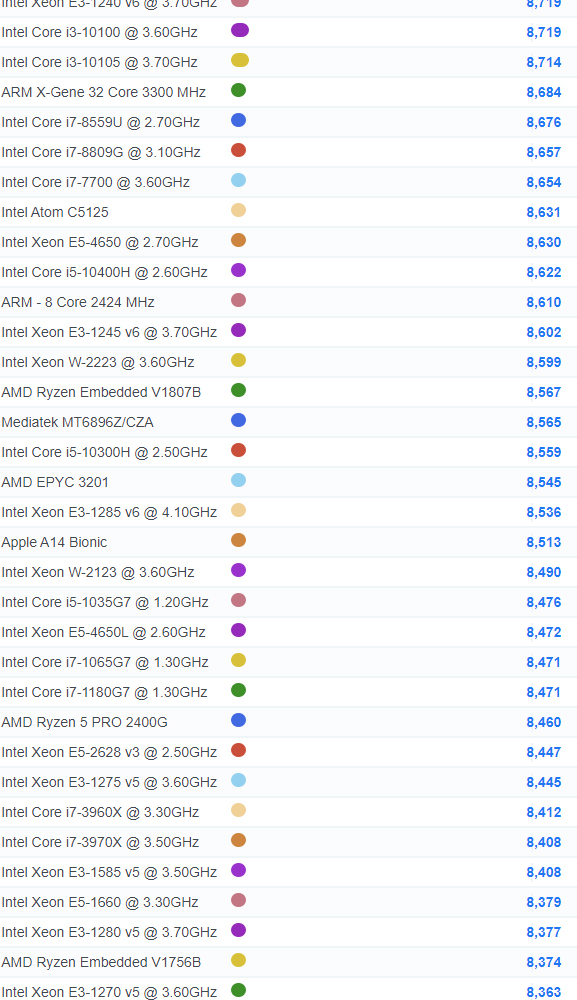Open Intel Xeon E3-1275 v5 @ 3.60GHz
577x1000 pixels.
coord(109,782)
